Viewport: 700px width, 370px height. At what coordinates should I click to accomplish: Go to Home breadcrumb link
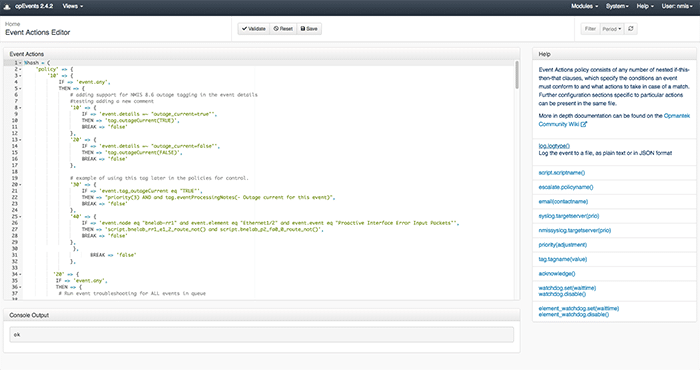pos(12,24)
